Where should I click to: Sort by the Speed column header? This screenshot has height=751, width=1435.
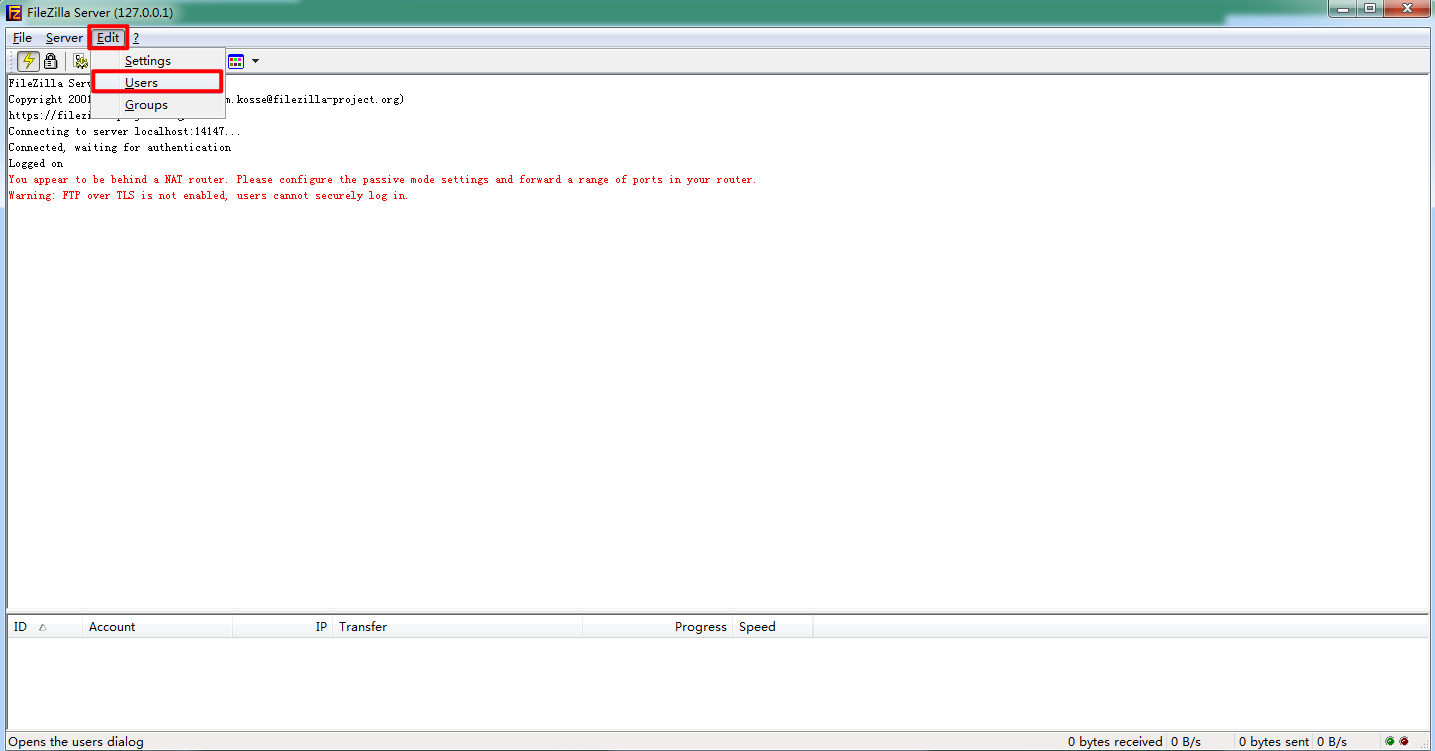[x=772, y=627]
